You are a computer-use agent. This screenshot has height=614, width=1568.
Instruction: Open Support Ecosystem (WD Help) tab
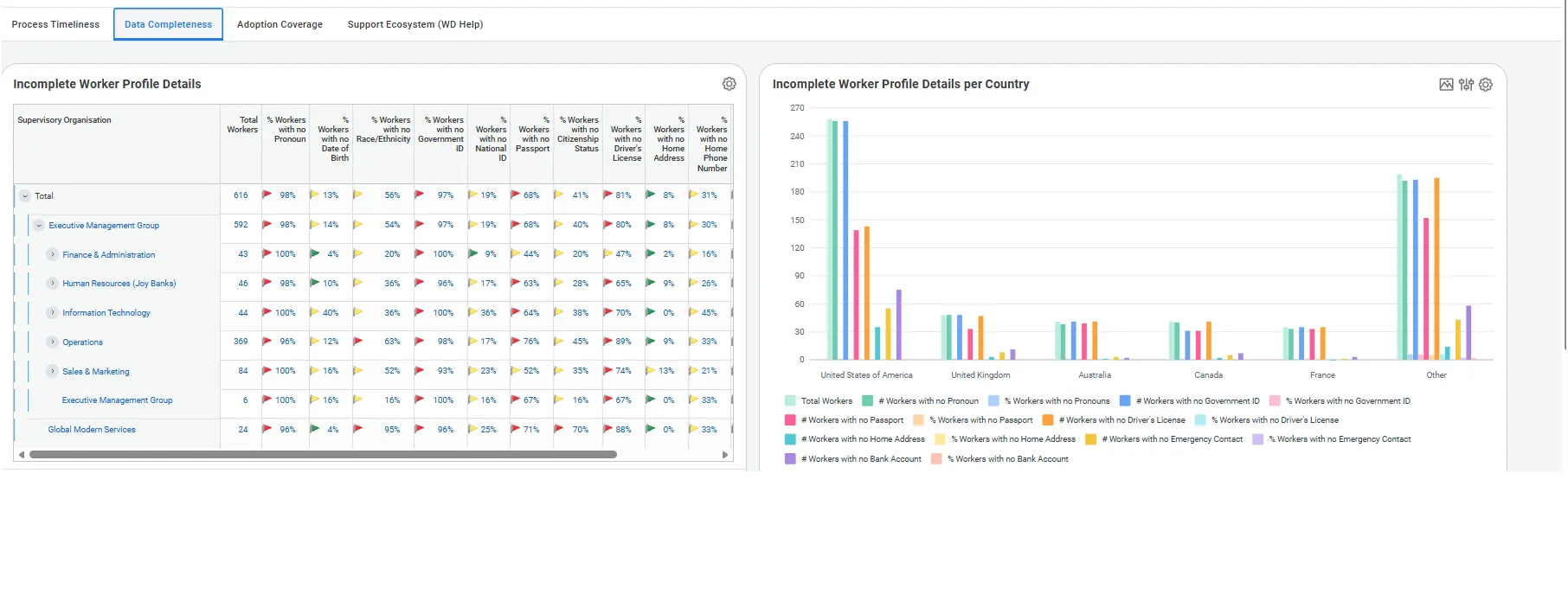(415, 24)
